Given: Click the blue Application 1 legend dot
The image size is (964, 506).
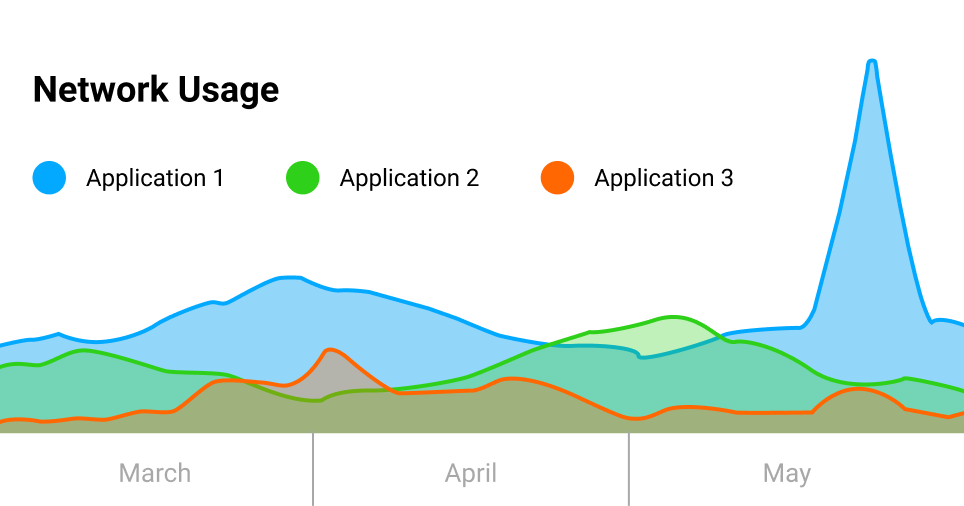Looking at the screenshot, I should click(x=49, y=178).
